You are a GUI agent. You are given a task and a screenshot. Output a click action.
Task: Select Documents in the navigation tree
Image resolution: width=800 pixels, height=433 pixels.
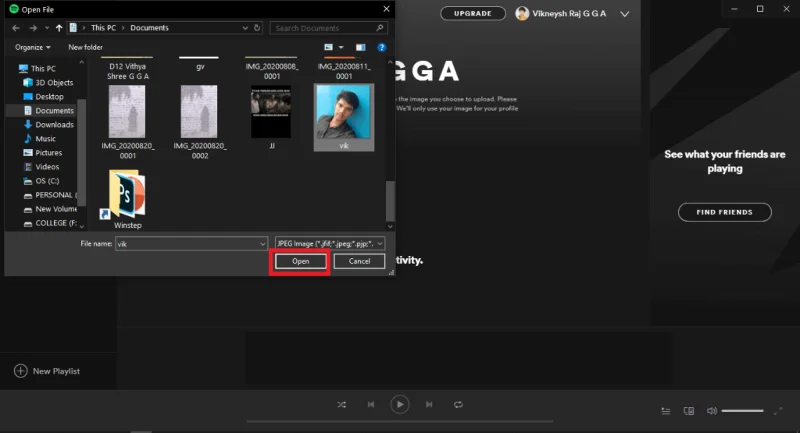(49, 111)
